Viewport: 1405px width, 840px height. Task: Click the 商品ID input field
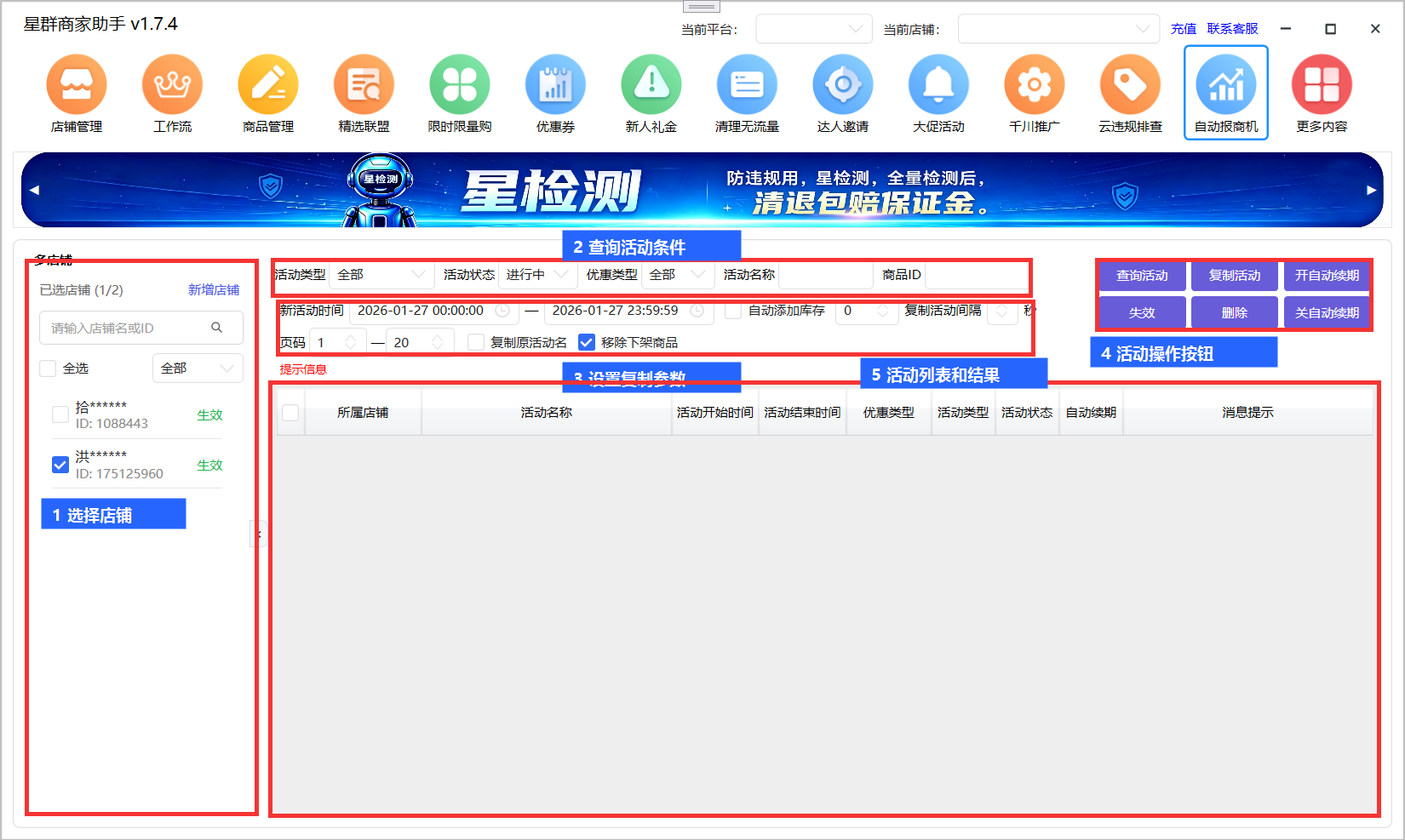[976, 275]
